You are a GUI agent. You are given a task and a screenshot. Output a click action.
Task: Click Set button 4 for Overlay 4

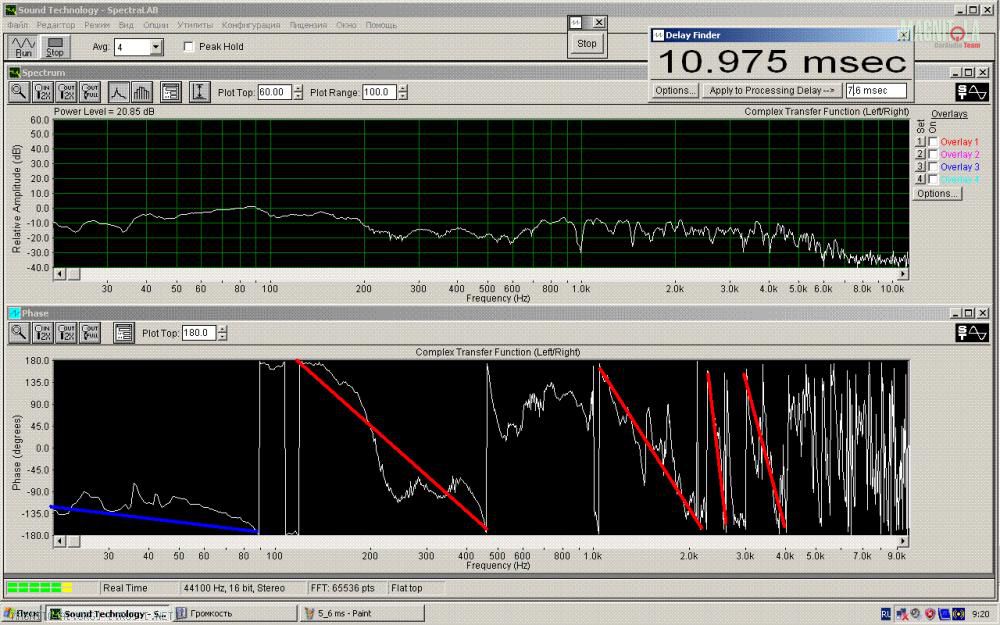pyautogui.click(x=920, y=179)
